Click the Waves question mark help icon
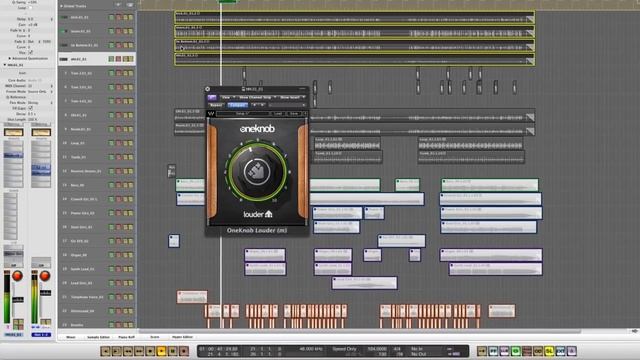The image size is (640, 360). pyautogui.click(x=304, y=114)
